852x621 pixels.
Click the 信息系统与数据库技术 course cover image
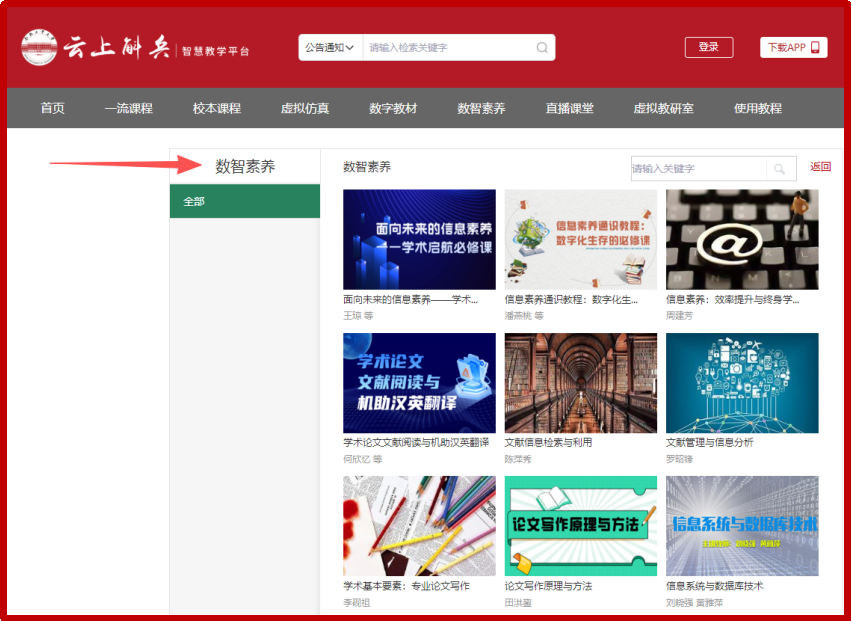tap(742, 526)
